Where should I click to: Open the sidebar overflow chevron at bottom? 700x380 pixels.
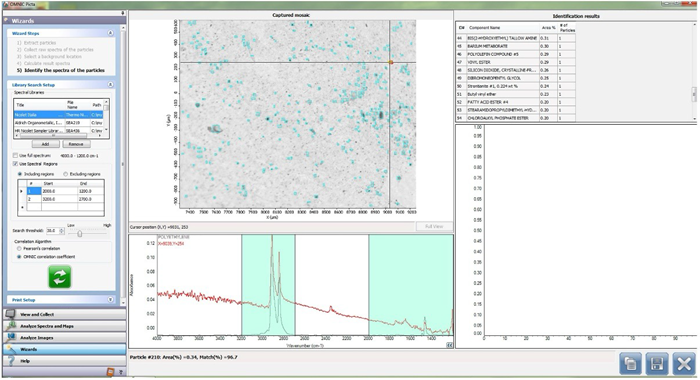pyautogui.click(x=121, y=372)
